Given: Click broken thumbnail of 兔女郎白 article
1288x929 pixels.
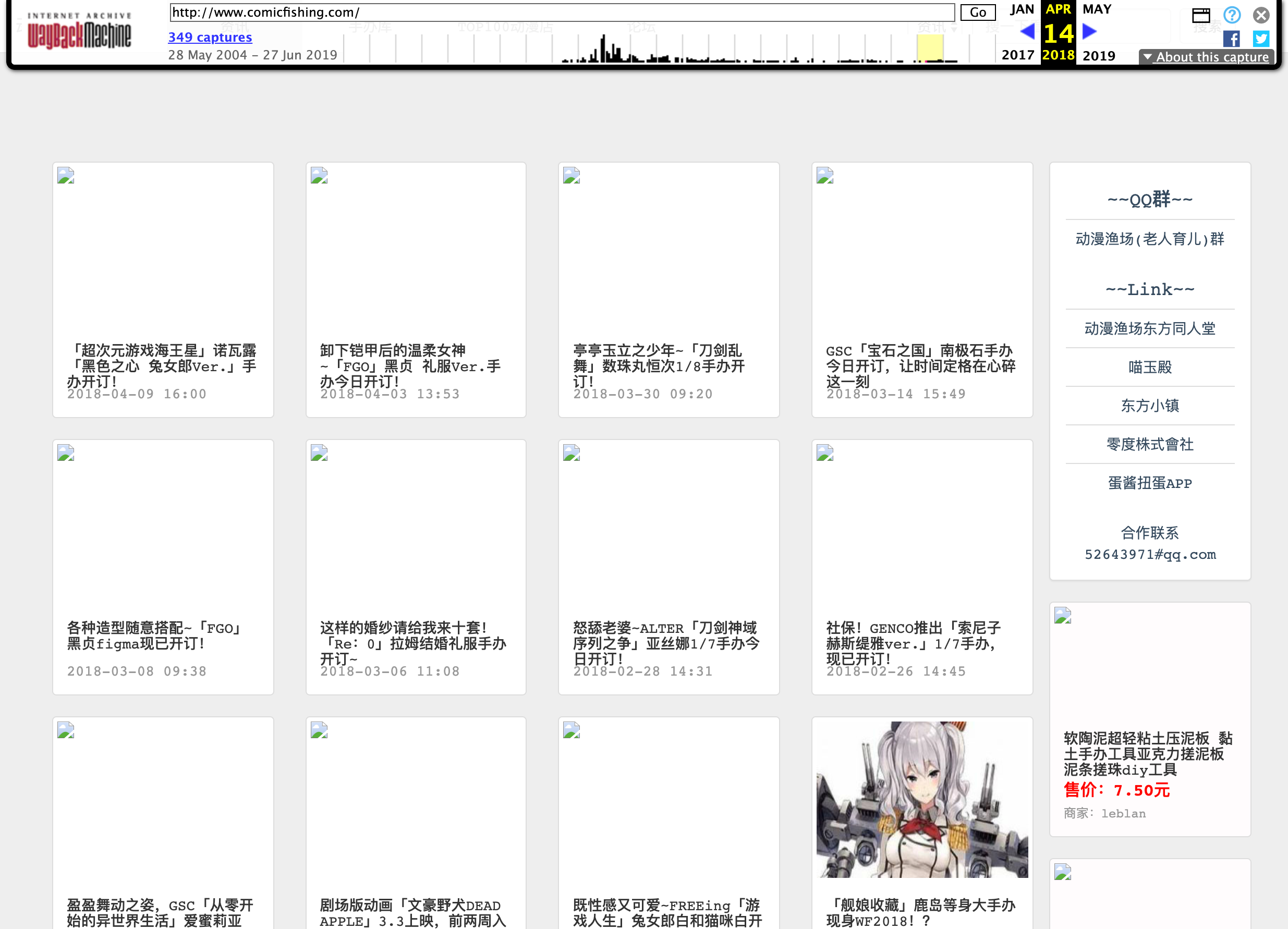Looking at the screenshot, I should pyautogui.click(x=572, y=730).
